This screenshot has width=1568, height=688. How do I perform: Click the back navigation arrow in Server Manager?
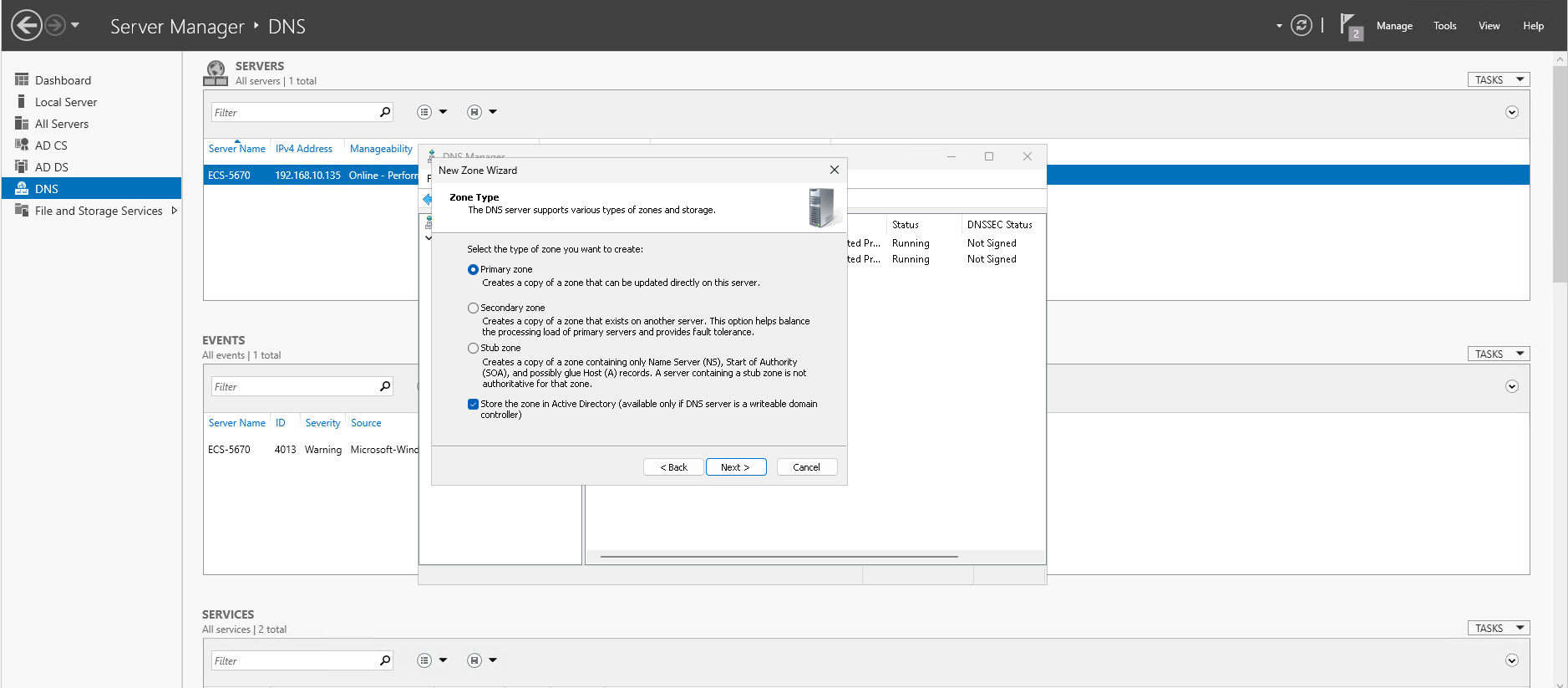27,25
